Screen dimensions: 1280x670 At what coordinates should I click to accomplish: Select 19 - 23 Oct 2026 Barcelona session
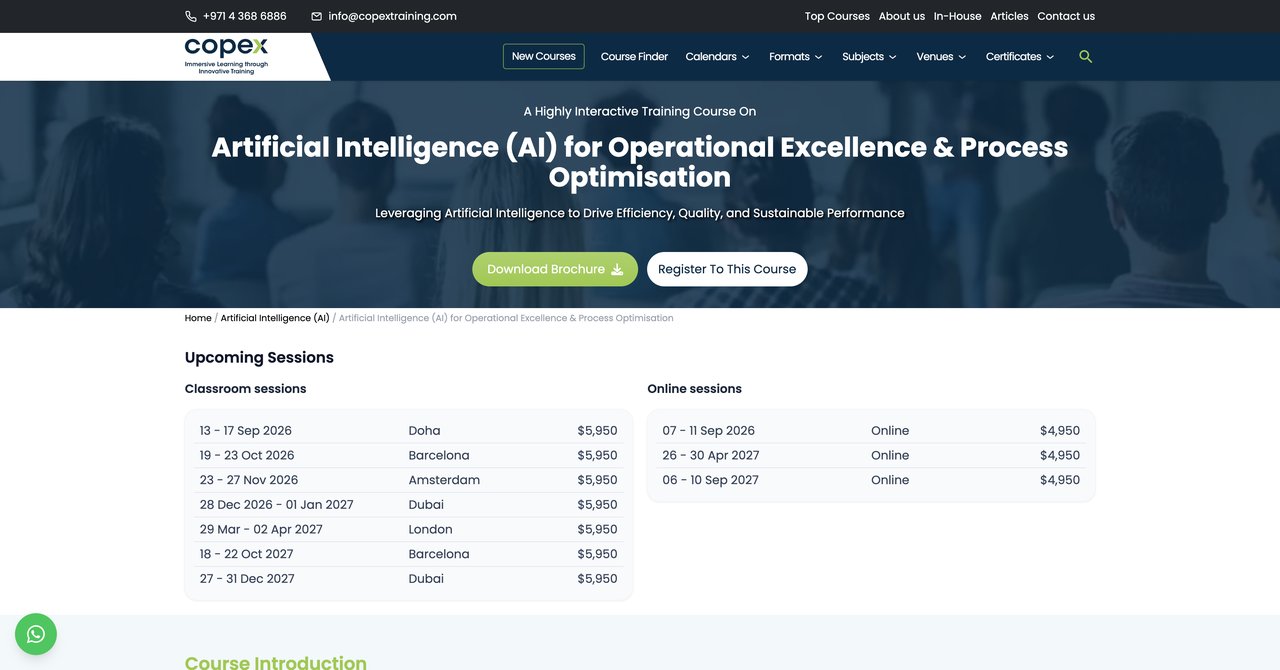coord(408,455)
